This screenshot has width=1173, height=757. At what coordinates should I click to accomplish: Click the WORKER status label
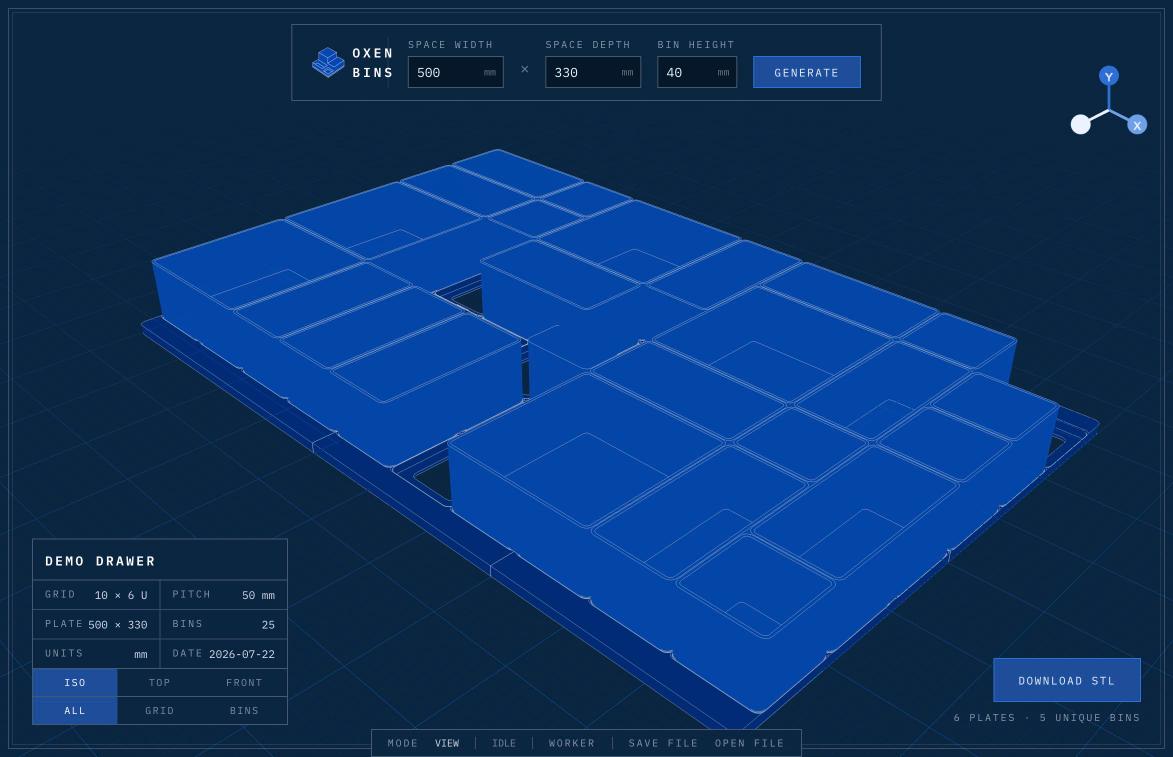tap(572, 744)
